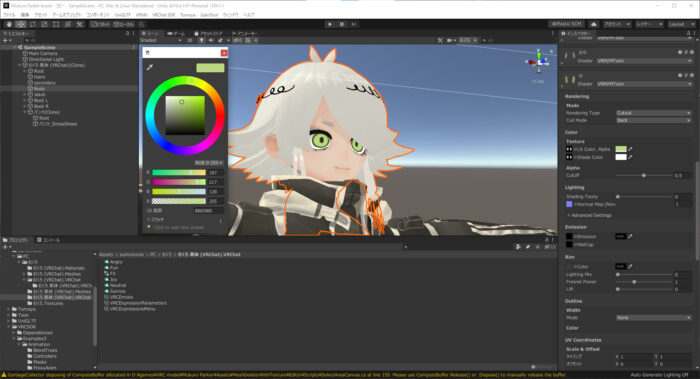
Task: Select the Hand tool in the toolbar
Action: (x=8, y=24)
